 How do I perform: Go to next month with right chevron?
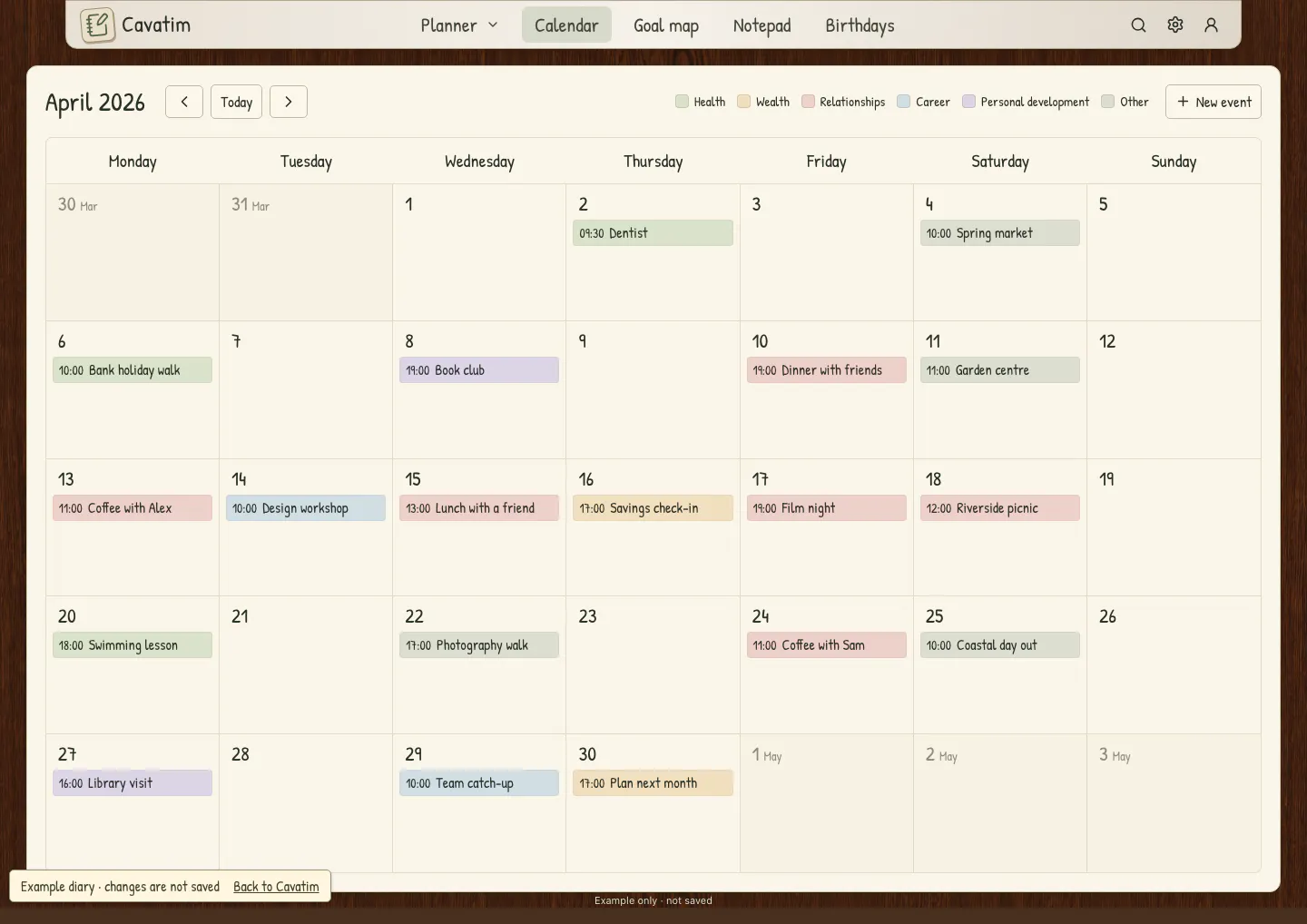pyautogui.click(x=289, y=102)
